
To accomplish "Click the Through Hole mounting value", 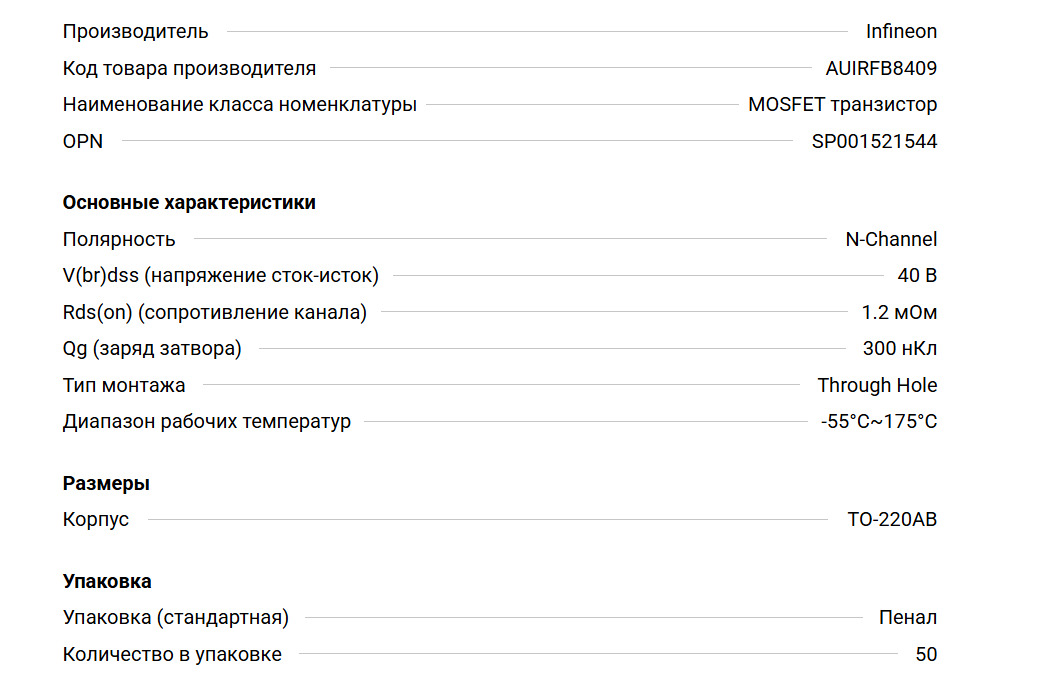I will (x=877, y=385).
